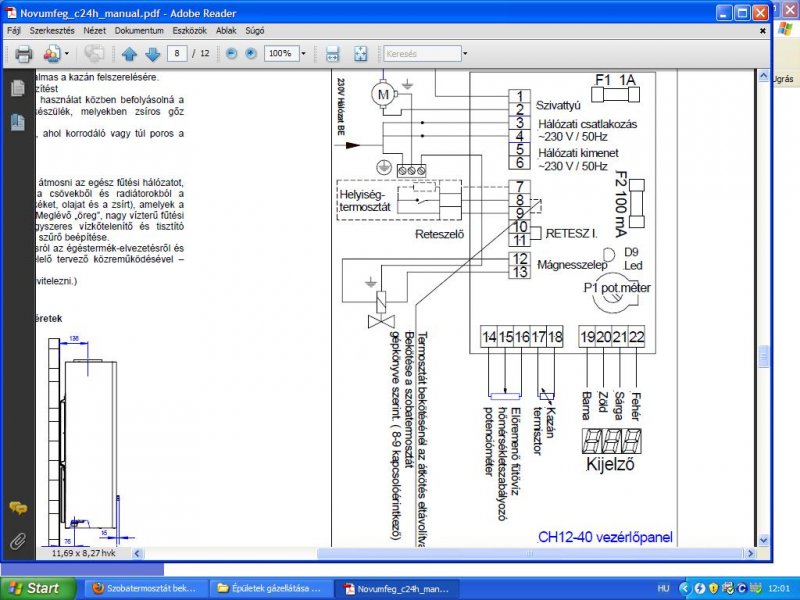Viewport: 800px width, 600px height.
Task: Click the P1 pot.méter label
Action: click(617, 288)
